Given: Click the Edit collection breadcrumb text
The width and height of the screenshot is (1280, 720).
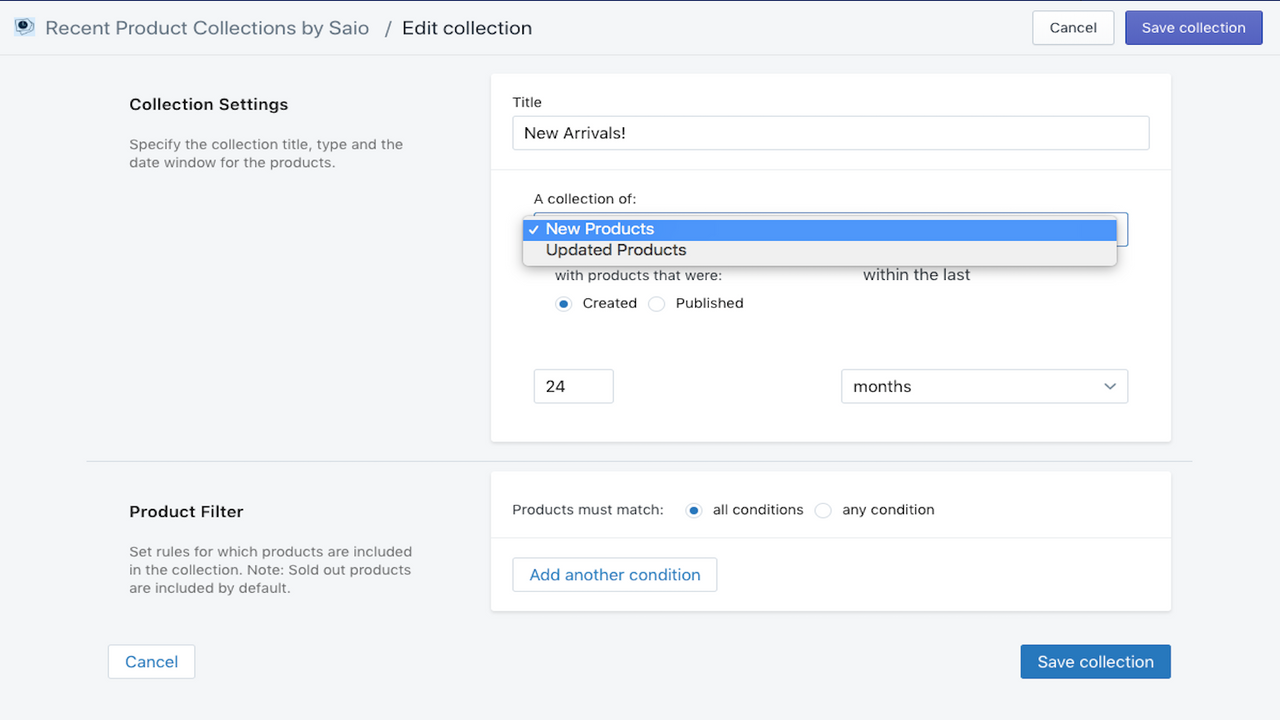Looking at the screenshot, I should (x=467, y=28).
